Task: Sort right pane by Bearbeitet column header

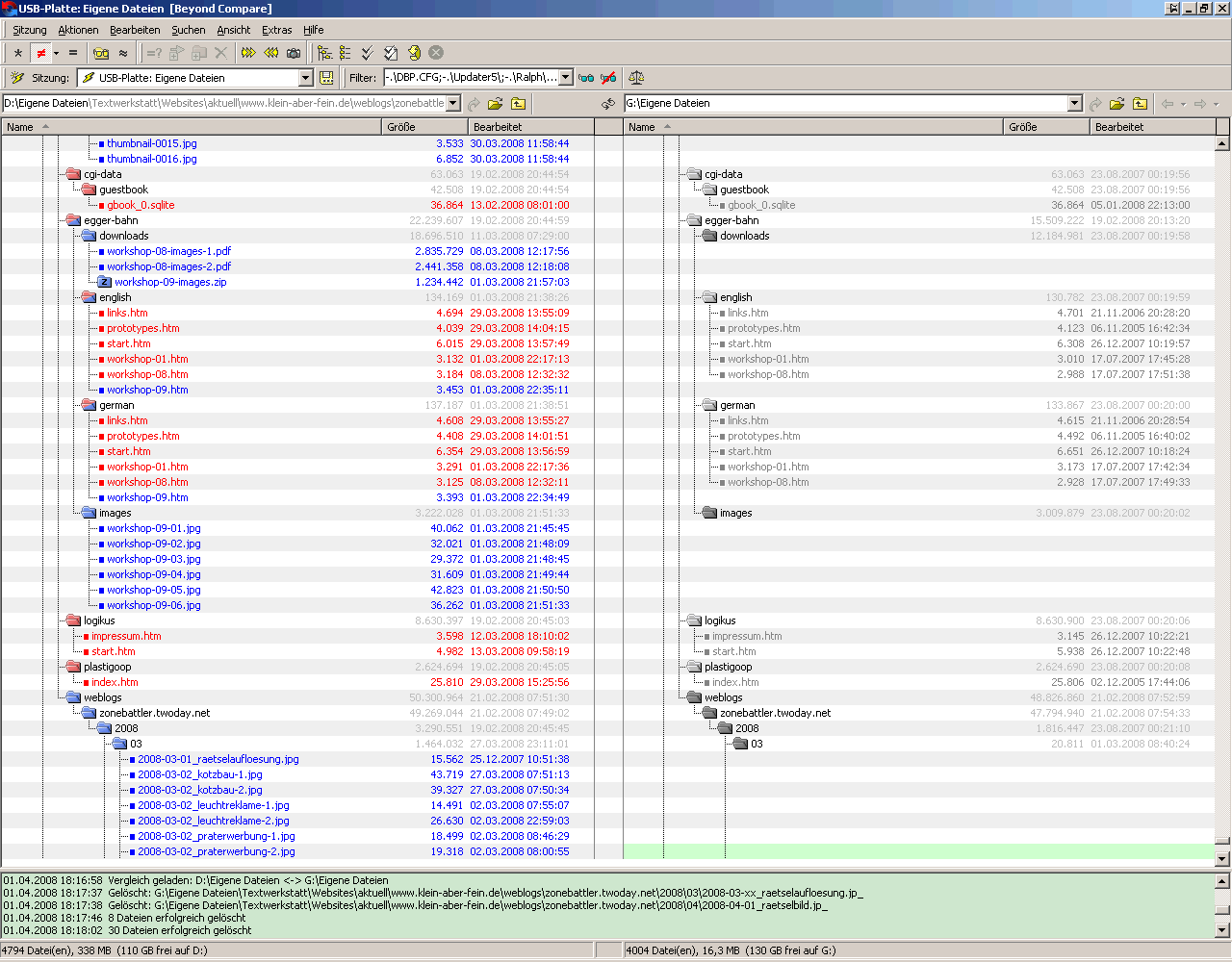Action: pos(1152,127)
